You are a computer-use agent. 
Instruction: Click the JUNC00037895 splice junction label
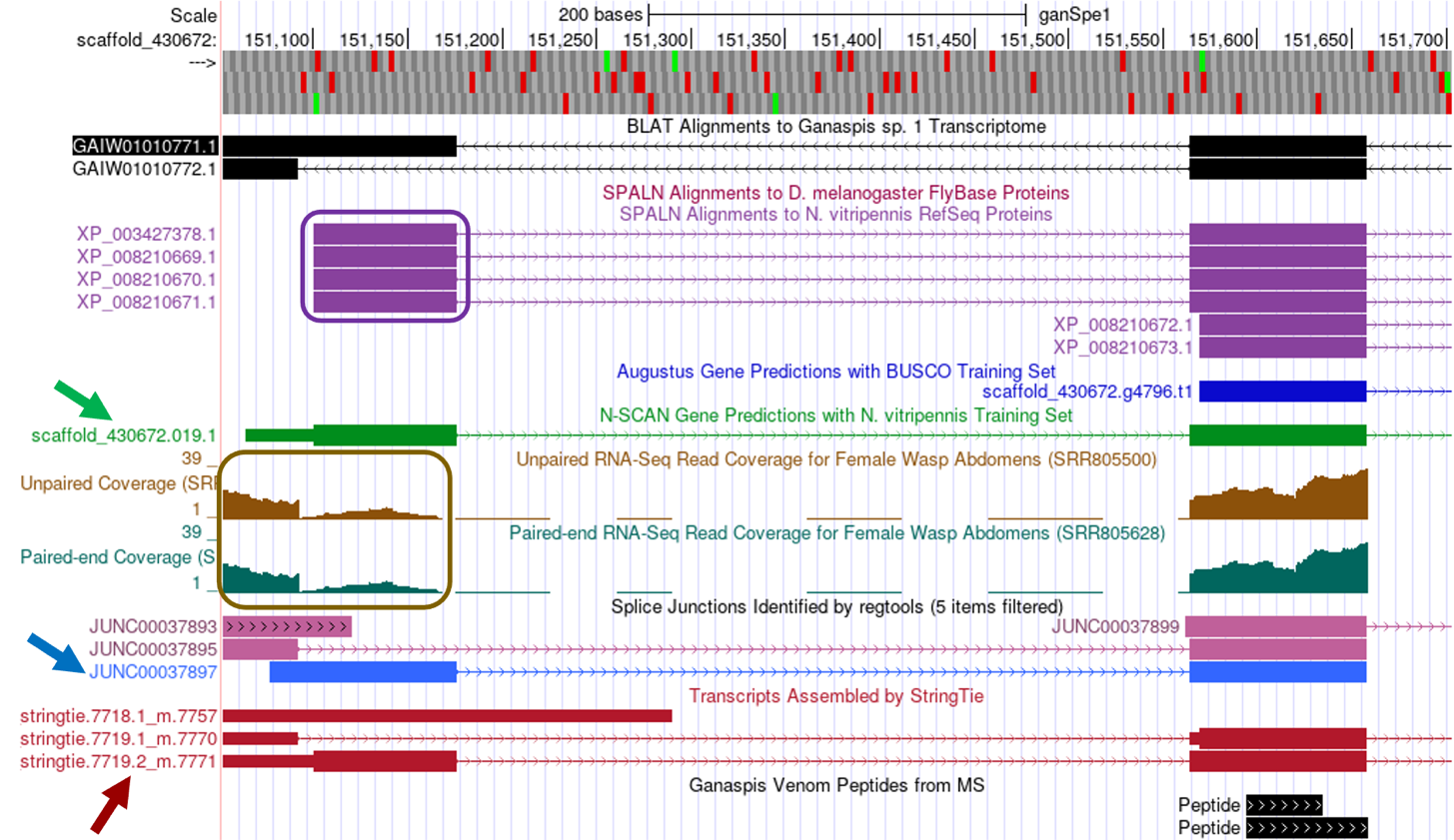(x=153, y=649)
